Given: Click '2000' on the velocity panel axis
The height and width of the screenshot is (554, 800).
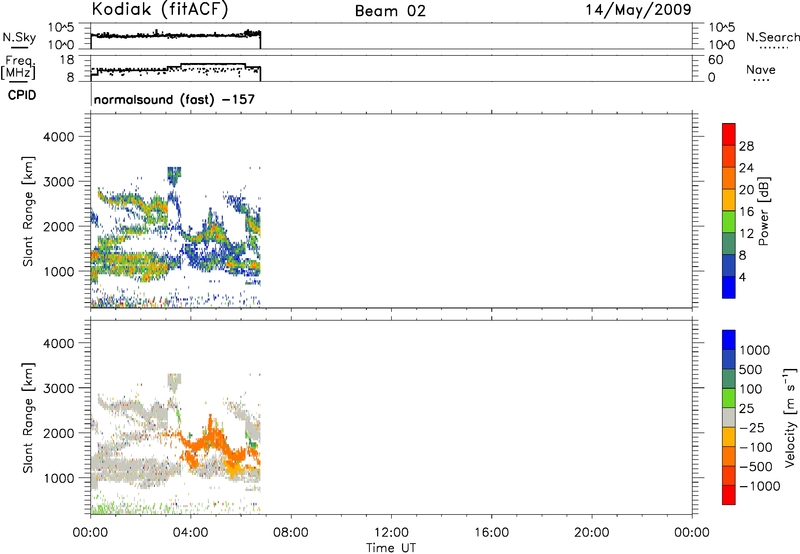Looking at the screenshot, I should (x=58, y=433).
